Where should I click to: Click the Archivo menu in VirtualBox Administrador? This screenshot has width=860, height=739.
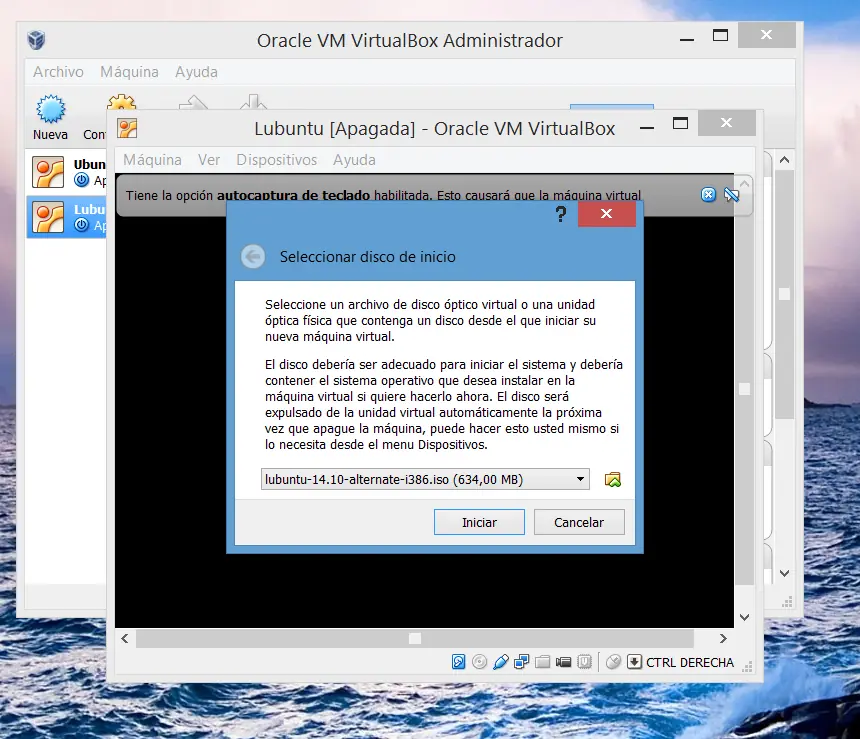coord(57,72)
